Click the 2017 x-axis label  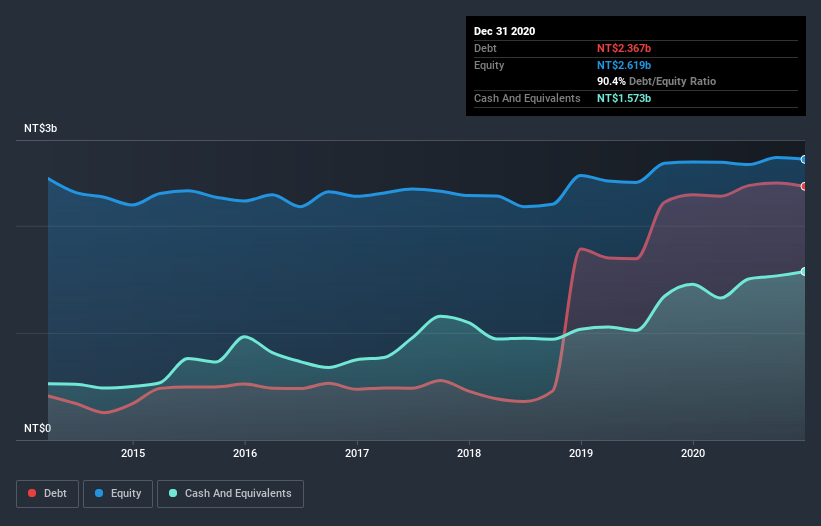click(357, 453)
